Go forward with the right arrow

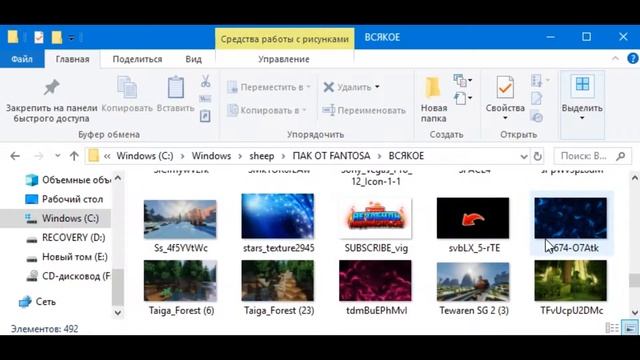(38, 156)
